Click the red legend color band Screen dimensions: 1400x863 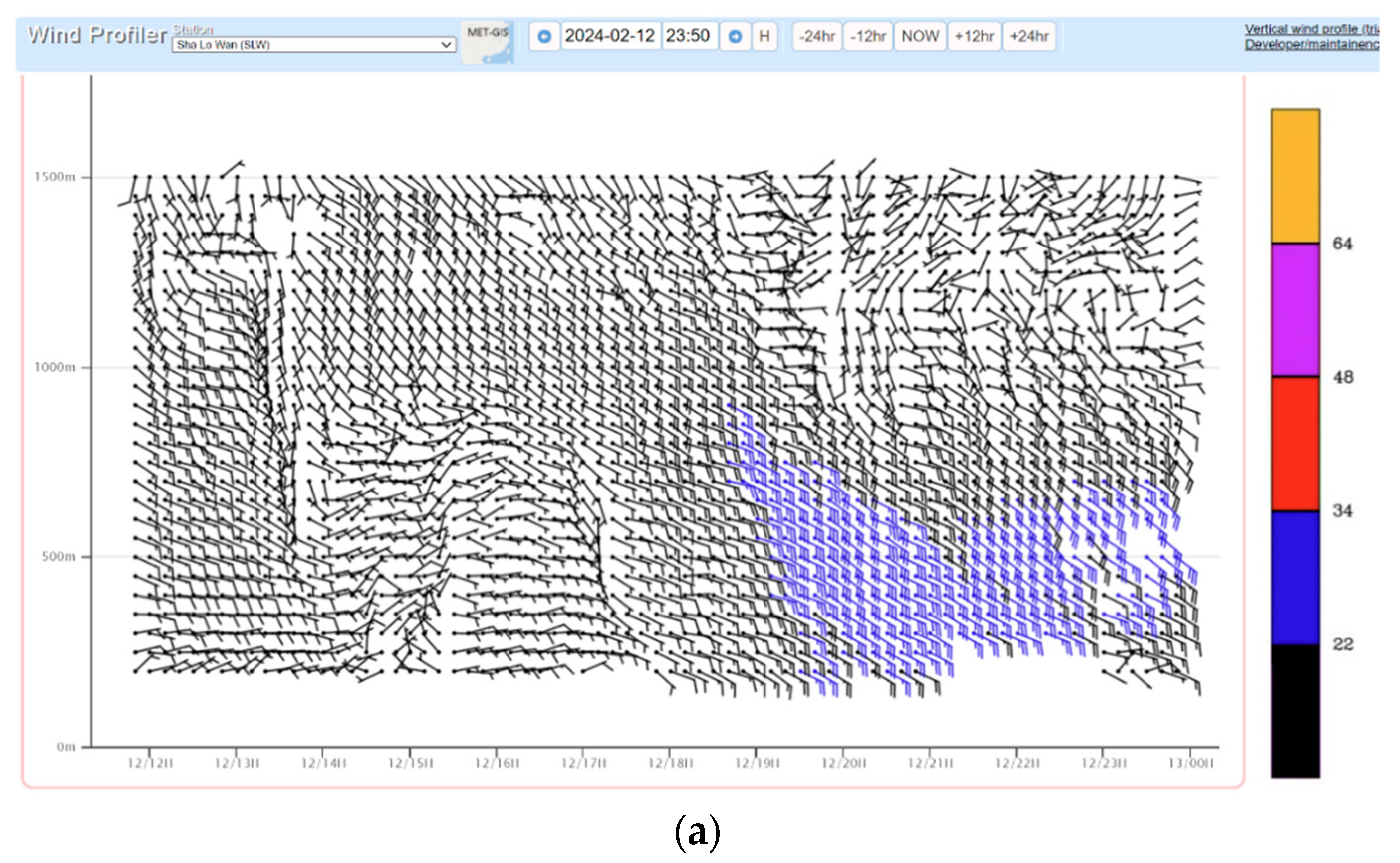pos(1295,444)
